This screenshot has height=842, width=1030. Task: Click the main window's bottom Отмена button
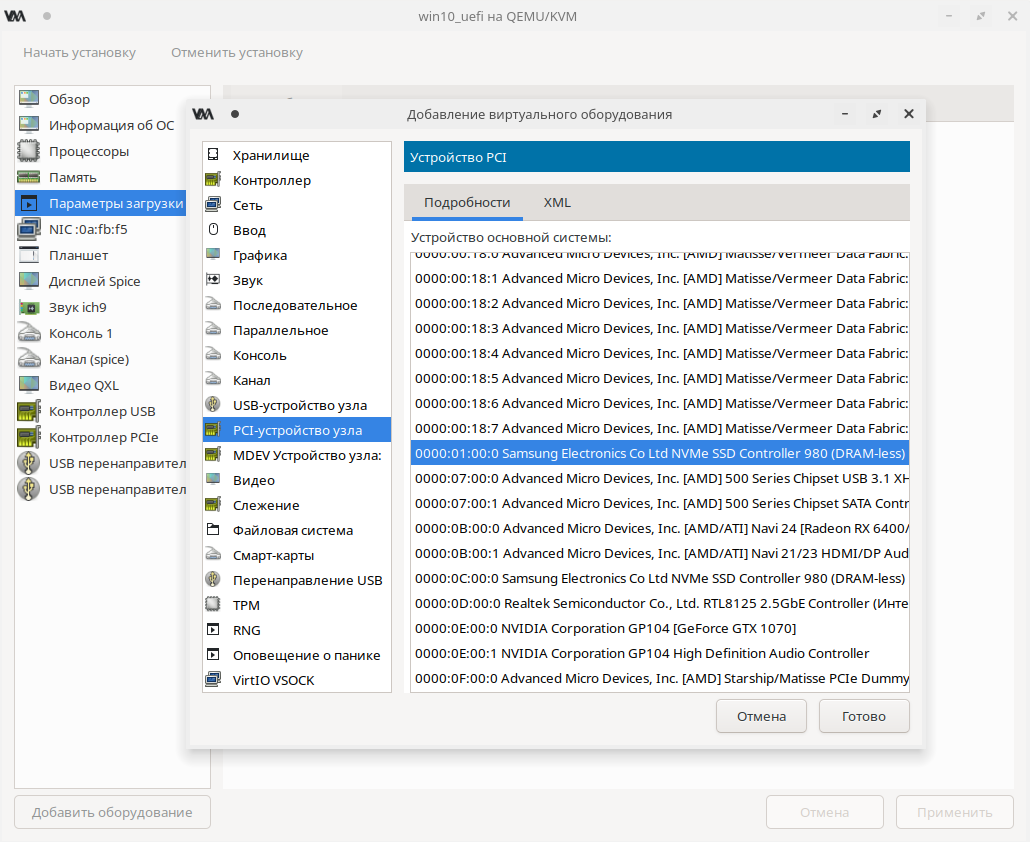[824, 812]
